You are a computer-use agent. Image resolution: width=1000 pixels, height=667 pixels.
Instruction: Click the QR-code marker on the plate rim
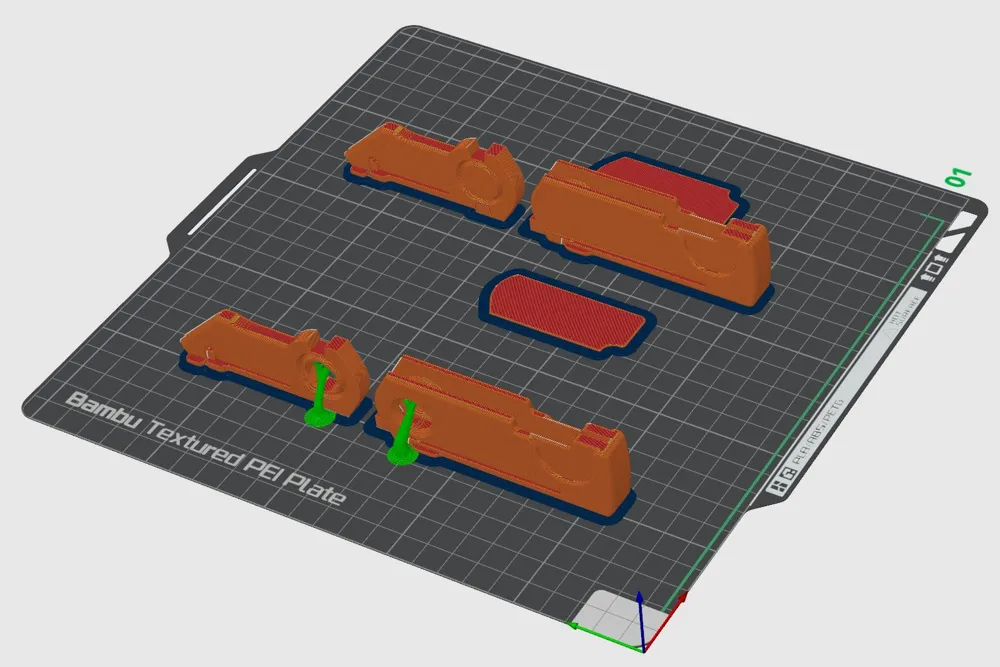tap(788, 473)
